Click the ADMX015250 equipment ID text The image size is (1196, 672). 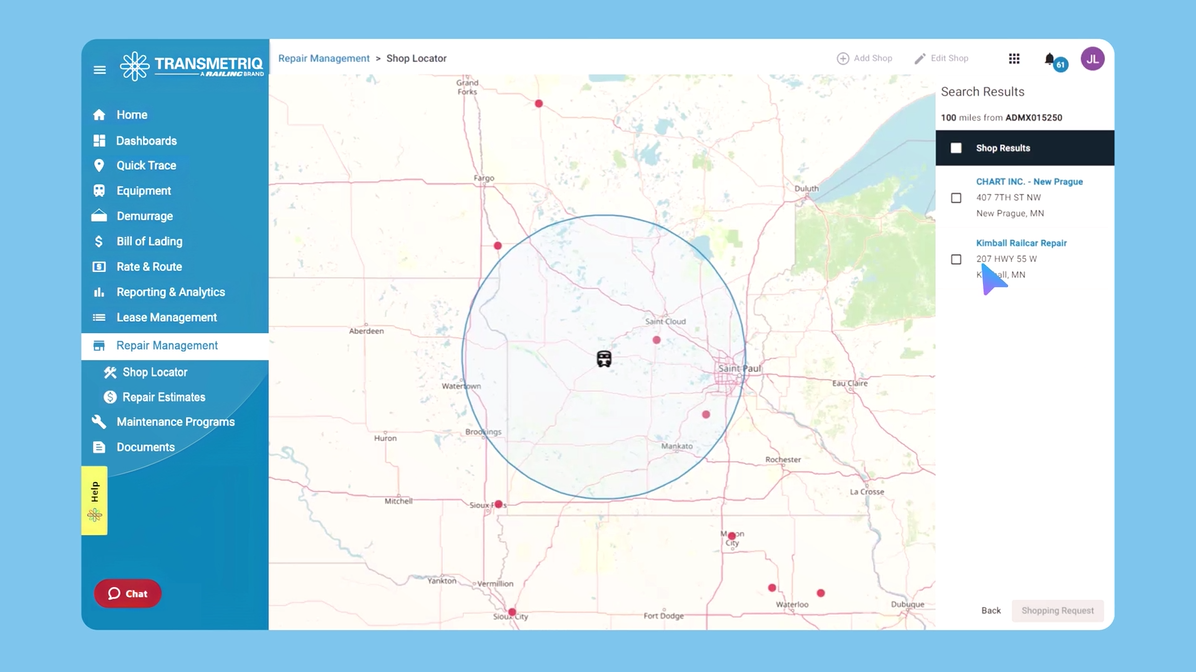click(1034, 117)
